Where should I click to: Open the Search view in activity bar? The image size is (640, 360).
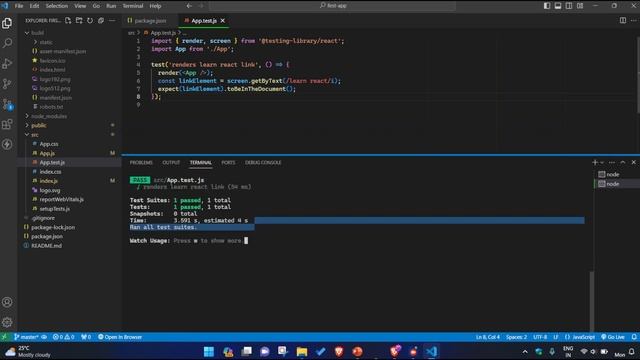pos(7,43)
